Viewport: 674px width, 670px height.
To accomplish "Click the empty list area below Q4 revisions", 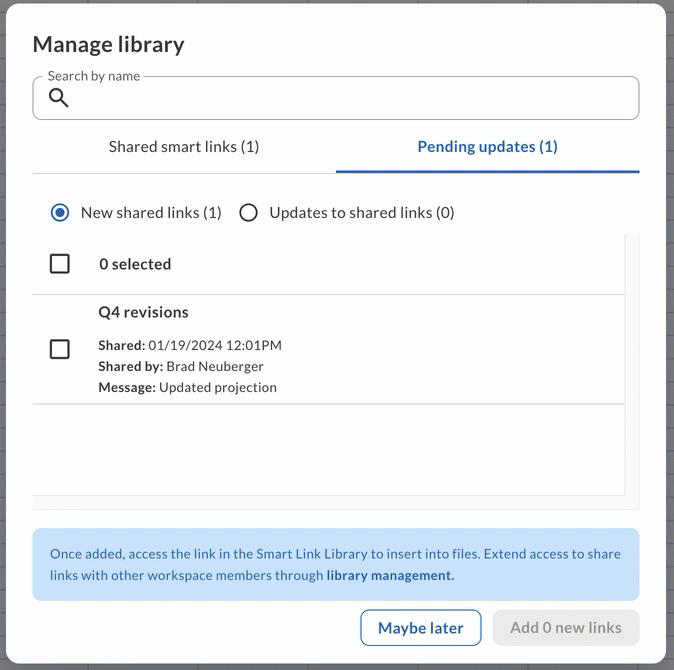I will point(328,450).
